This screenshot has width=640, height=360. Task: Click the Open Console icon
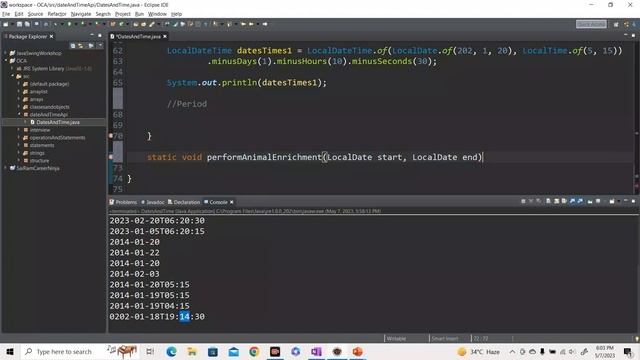pos(612,201)
